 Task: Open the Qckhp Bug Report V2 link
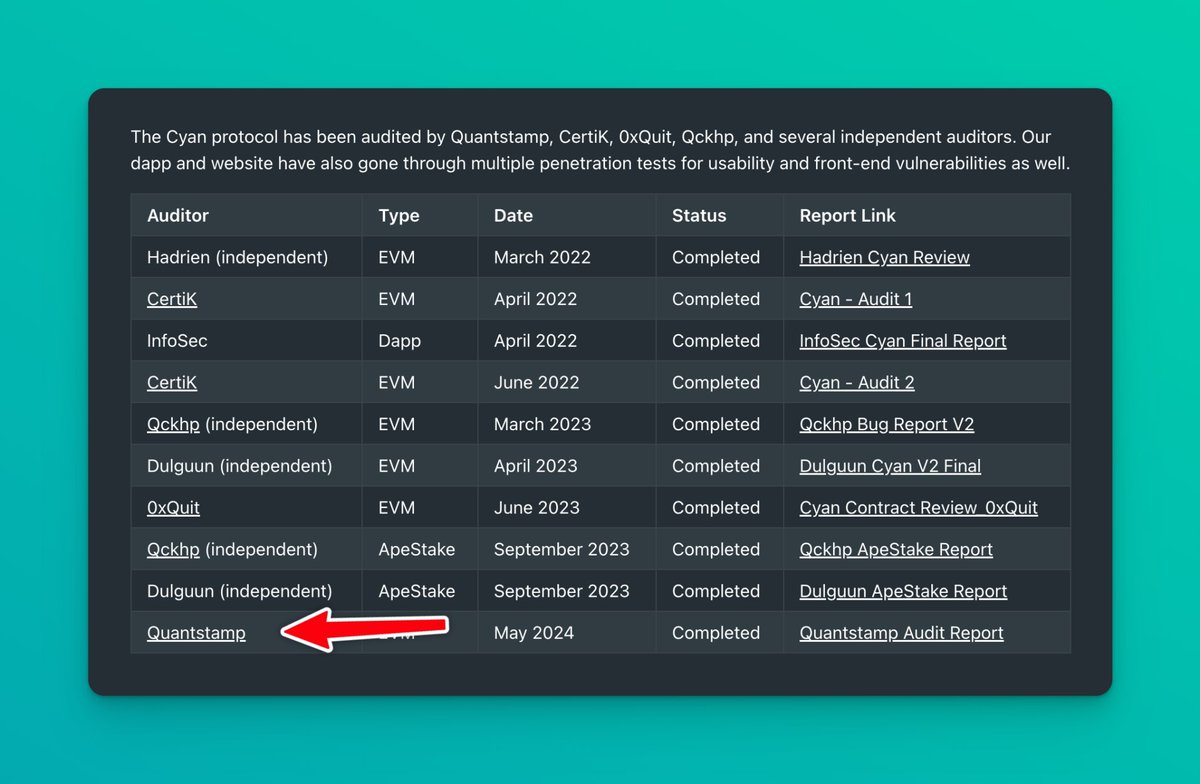click(x=886, y=424)
